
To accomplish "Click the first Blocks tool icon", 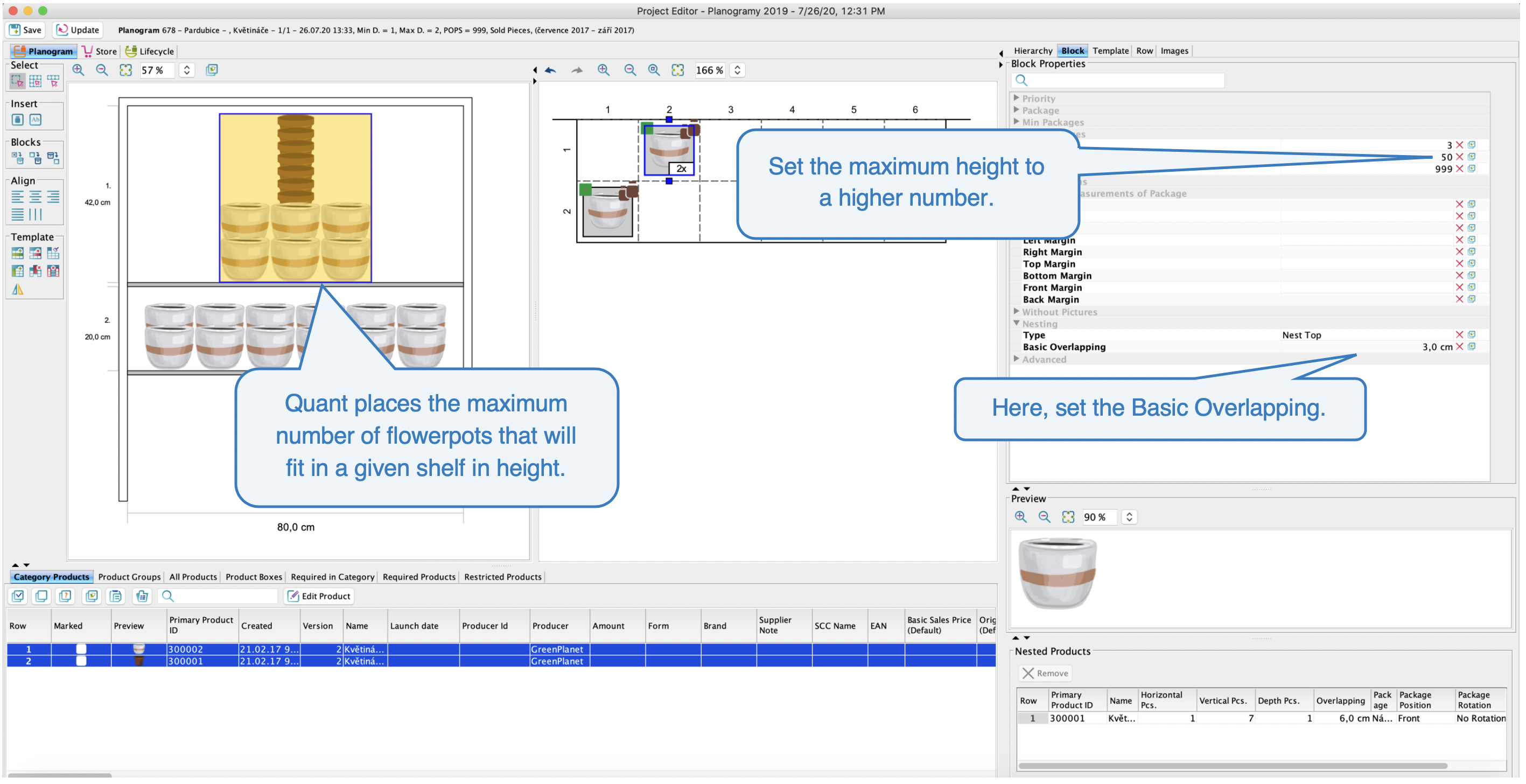I will pos(17,158).
